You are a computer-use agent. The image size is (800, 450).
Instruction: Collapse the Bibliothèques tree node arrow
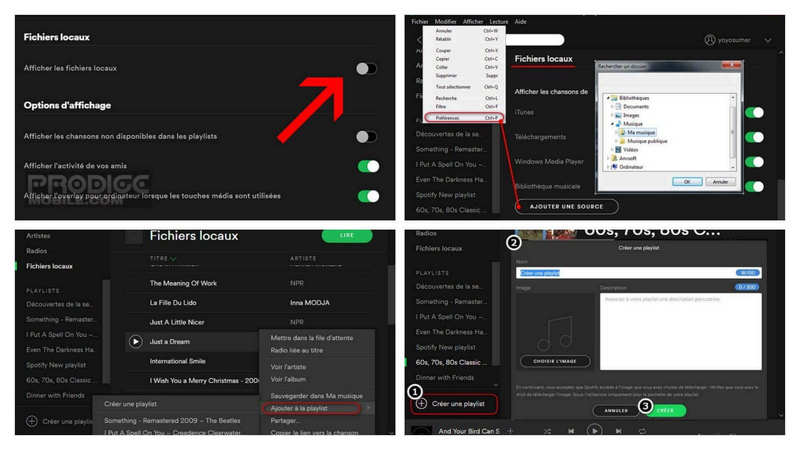tap(608, 98)
